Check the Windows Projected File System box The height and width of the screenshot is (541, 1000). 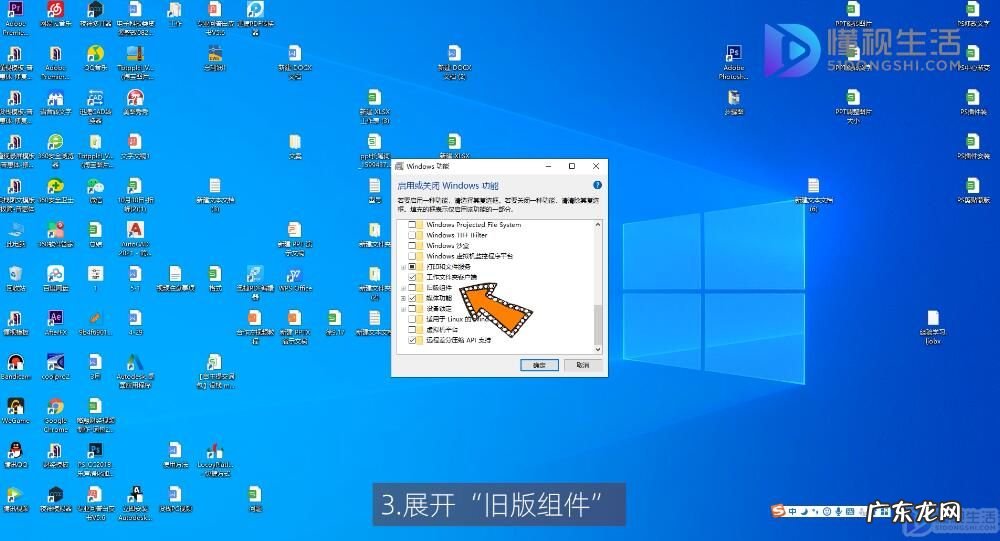click(412, 225)
